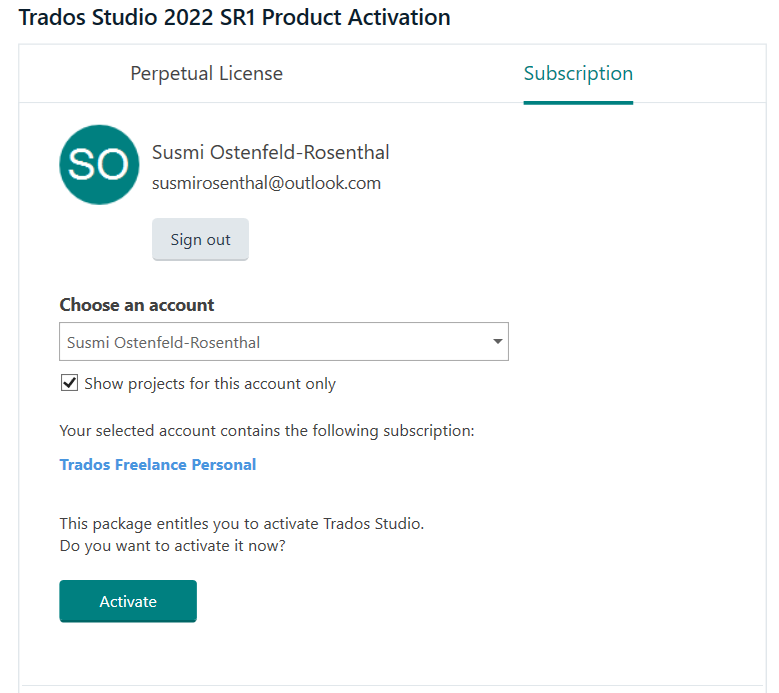The height and width of the screenshot is (693, 779).
Task: Select the Subscription tab
Action: (x=578, y=74)
